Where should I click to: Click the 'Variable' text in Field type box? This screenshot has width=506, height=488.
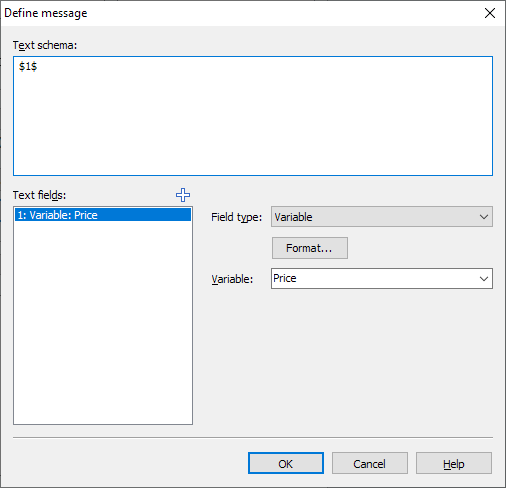point(293,217)
